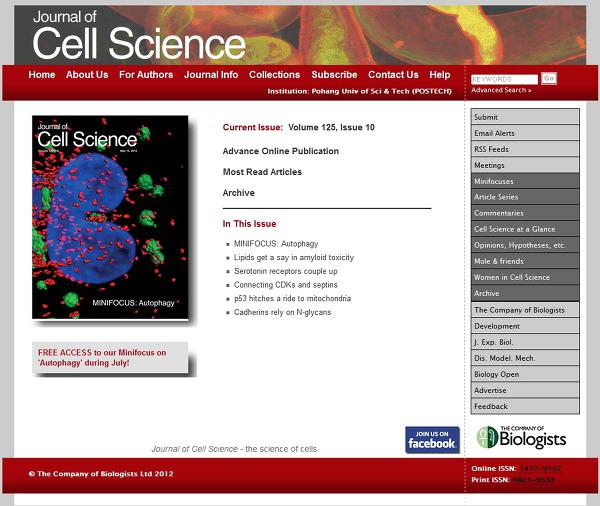
Task: Open The Company of Biologists sidebar button
Action: tap(525, 310)
